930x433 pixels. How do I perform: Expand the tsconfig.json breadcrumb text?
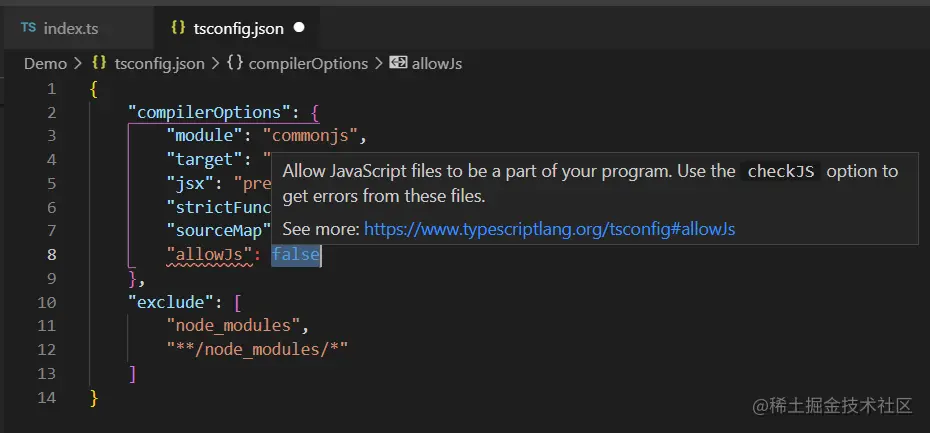point(159,63)
